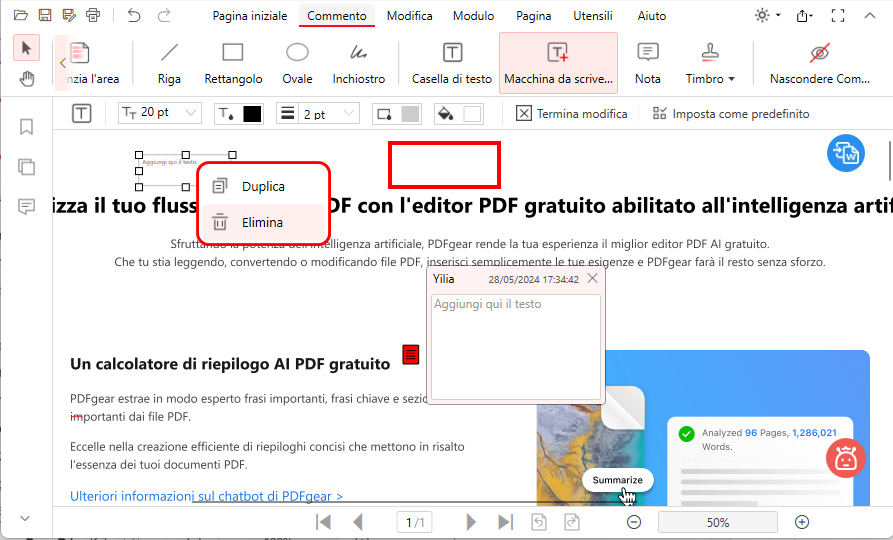This screenshot has width=893, height=540.
Task: Click the white fill color swatch
Action: tap(472, 114)
